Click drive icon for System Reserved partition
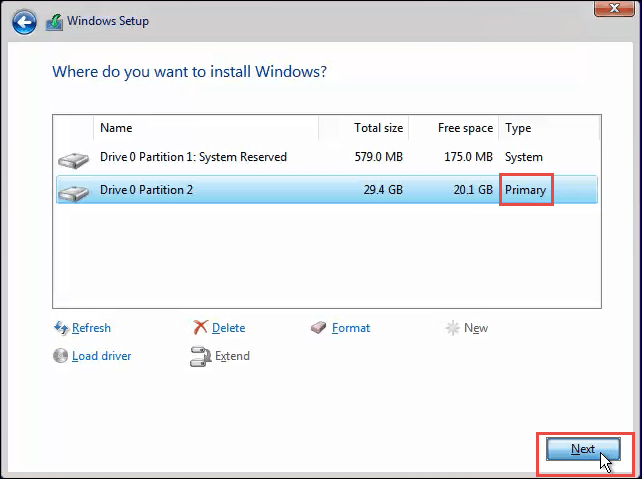Image resolution: width=642 pixels, height=479 pixels. tap(73, 158)
